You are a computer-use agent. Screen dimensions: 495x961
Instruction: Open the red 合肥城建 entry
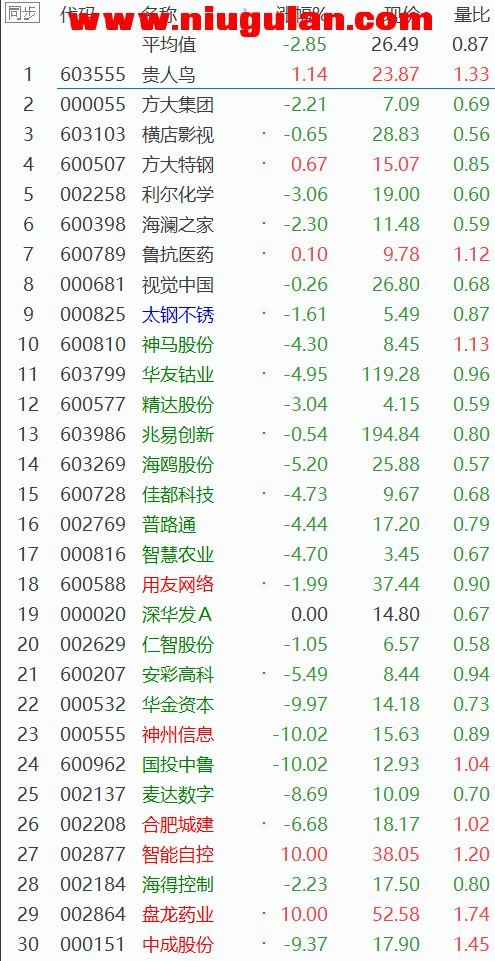178,825
